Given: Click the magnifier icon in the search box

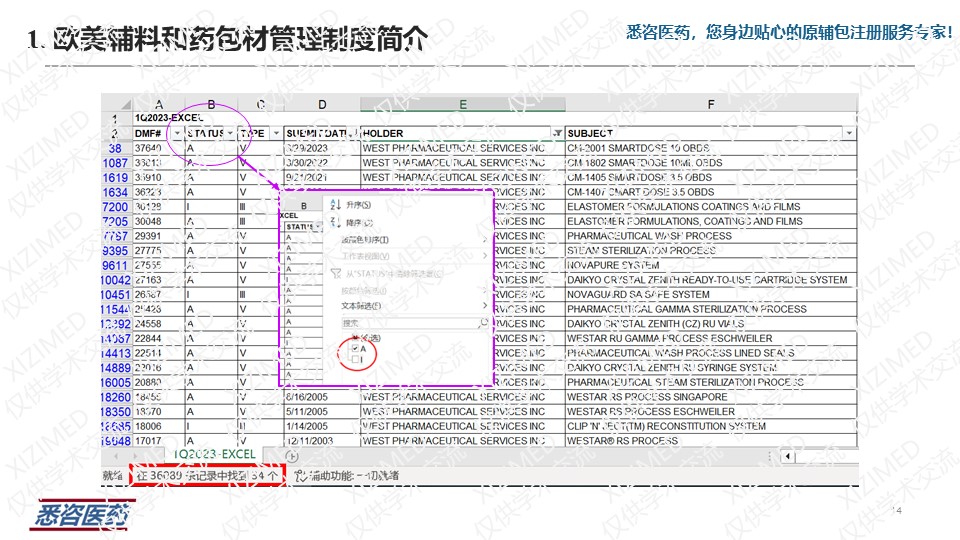Looking at the screenshot, I should pos(484,323).
